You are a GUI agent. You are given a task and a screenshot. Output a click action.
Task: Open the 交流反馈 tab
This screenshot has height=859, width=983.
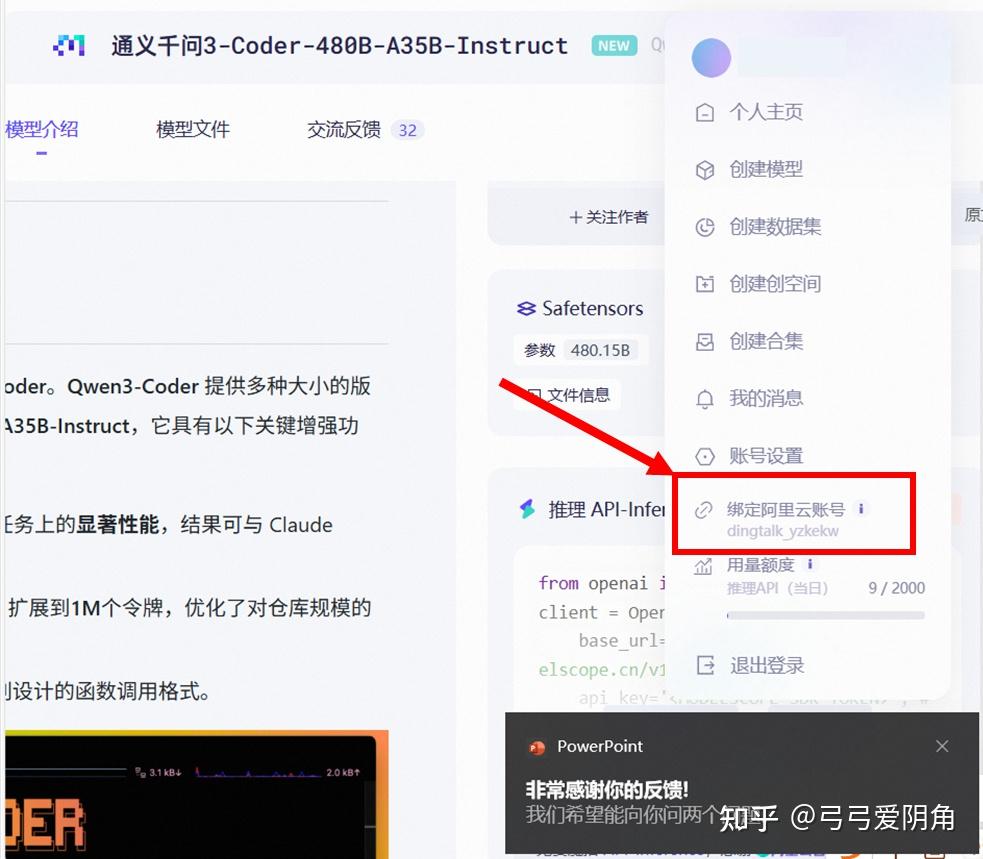point(343,128)
